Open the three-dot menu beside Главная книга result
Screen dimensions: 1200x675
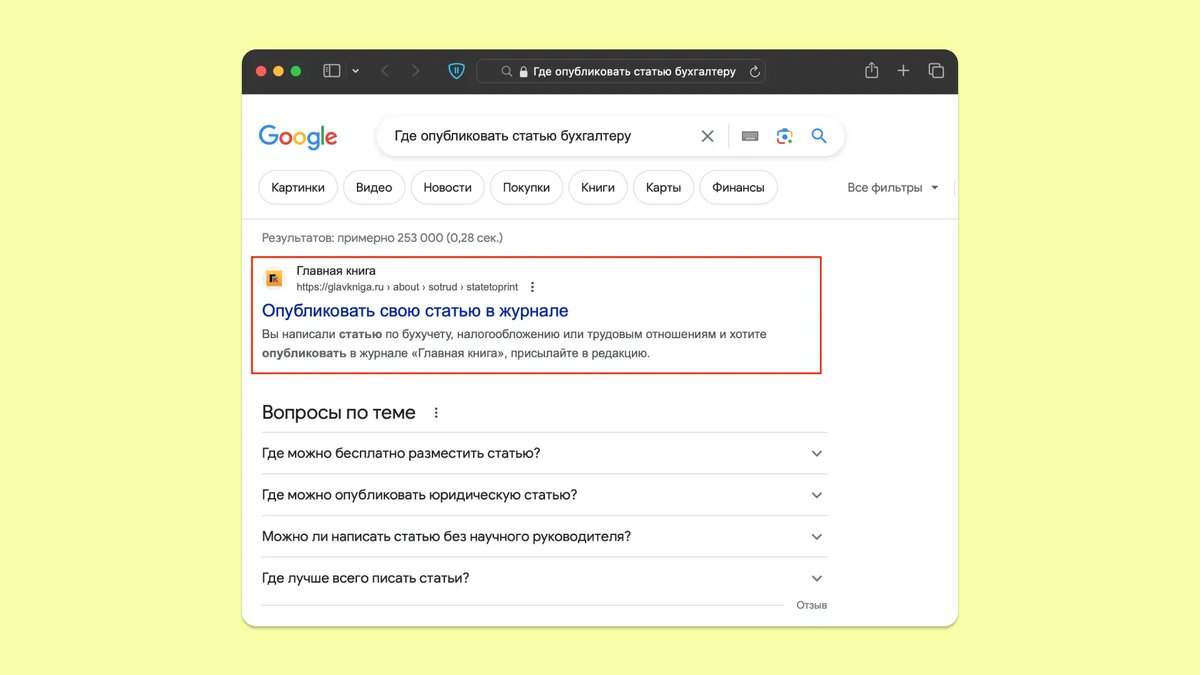pyautogui.click(x=532, y=287)
